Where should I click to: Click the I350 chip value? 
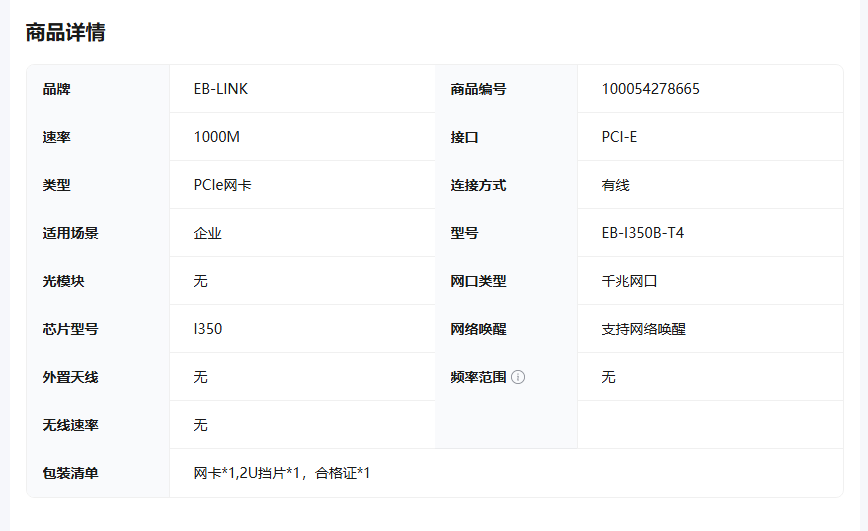(208, 329)
